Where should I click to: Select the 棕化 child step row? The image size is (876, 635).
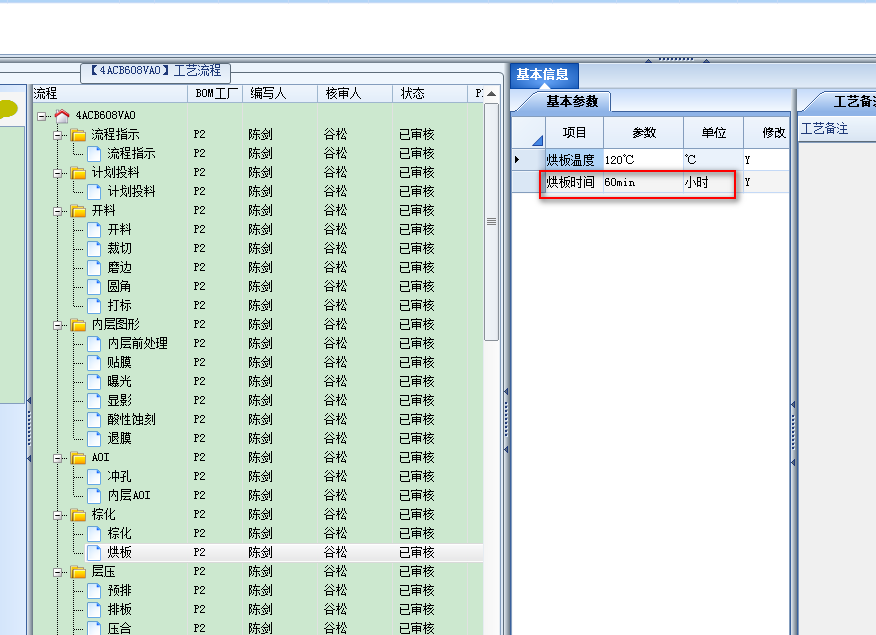pos(258,533)
